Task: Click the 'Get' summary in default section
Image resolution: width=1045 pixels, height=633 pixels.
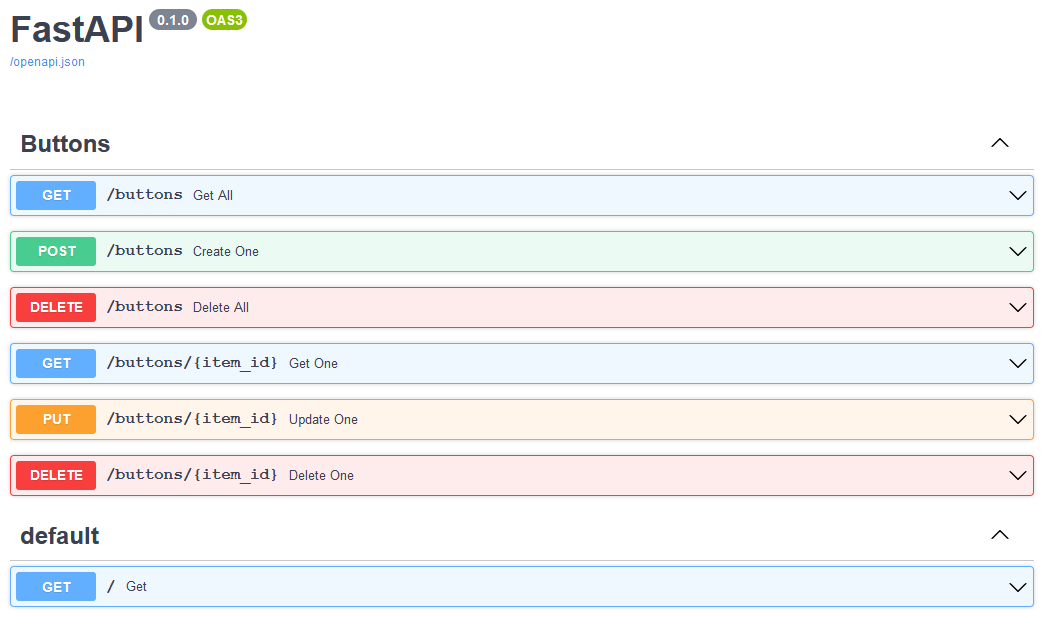Action: point(136,586)
